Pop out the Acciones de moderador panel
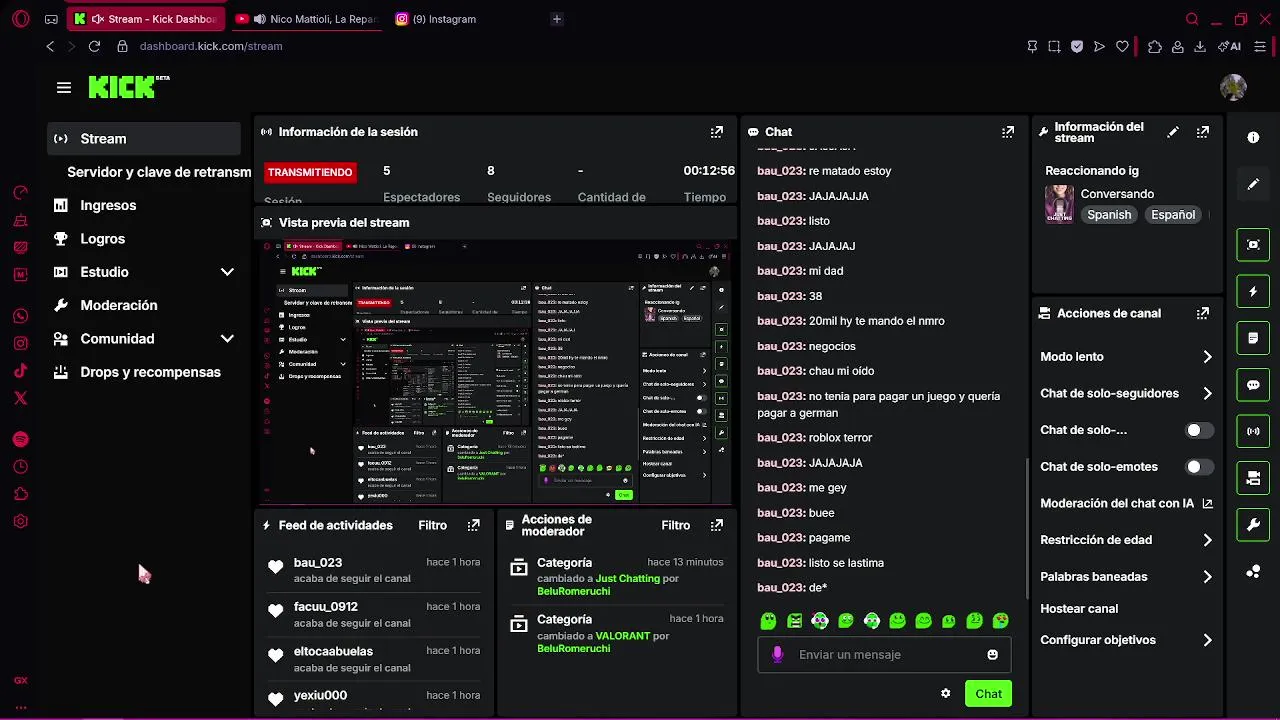This screenshot has height=720, width=1280. pos(716,525)
